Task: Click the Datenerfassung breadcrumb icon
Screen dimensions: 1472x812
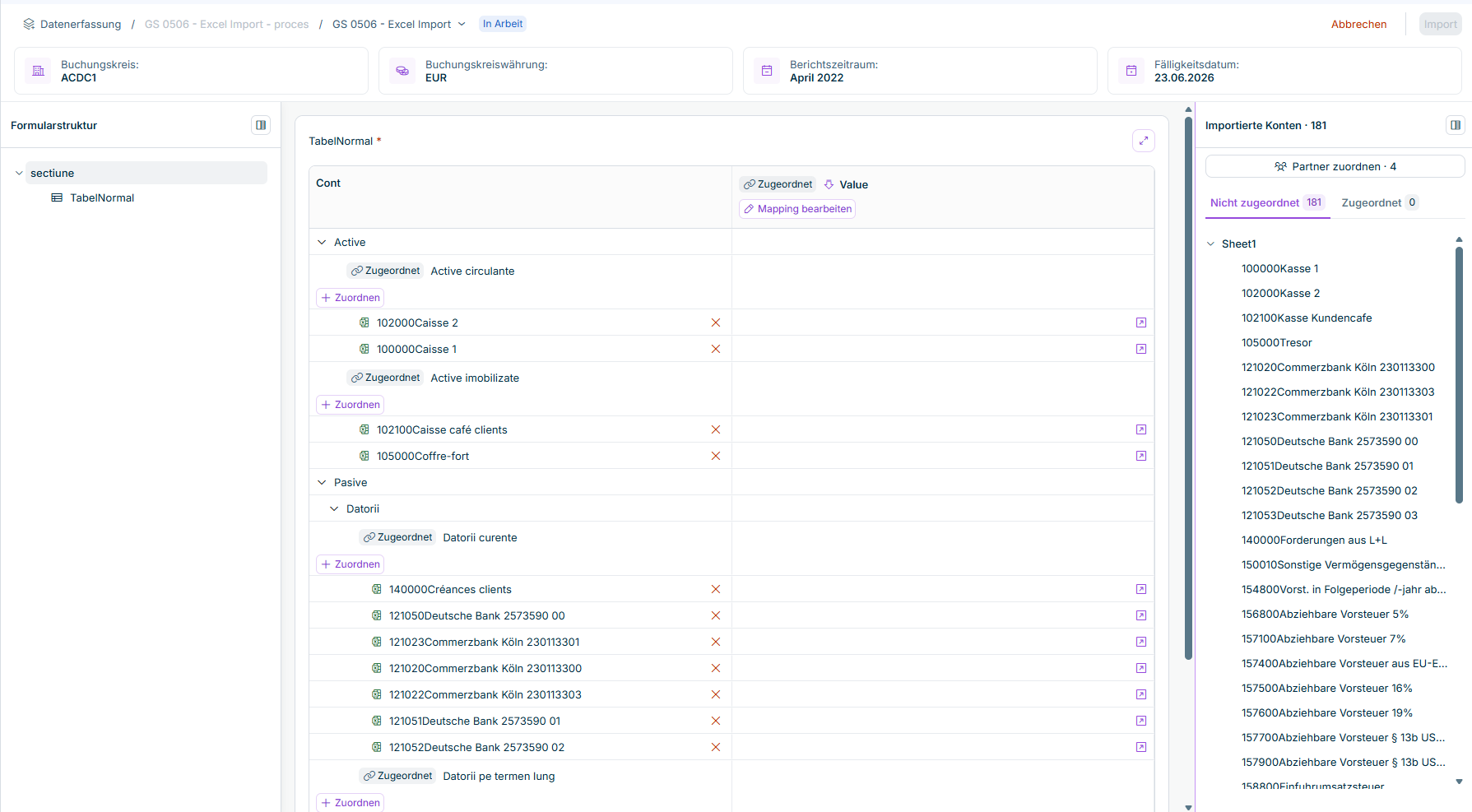Action: (x=29, y=24)
